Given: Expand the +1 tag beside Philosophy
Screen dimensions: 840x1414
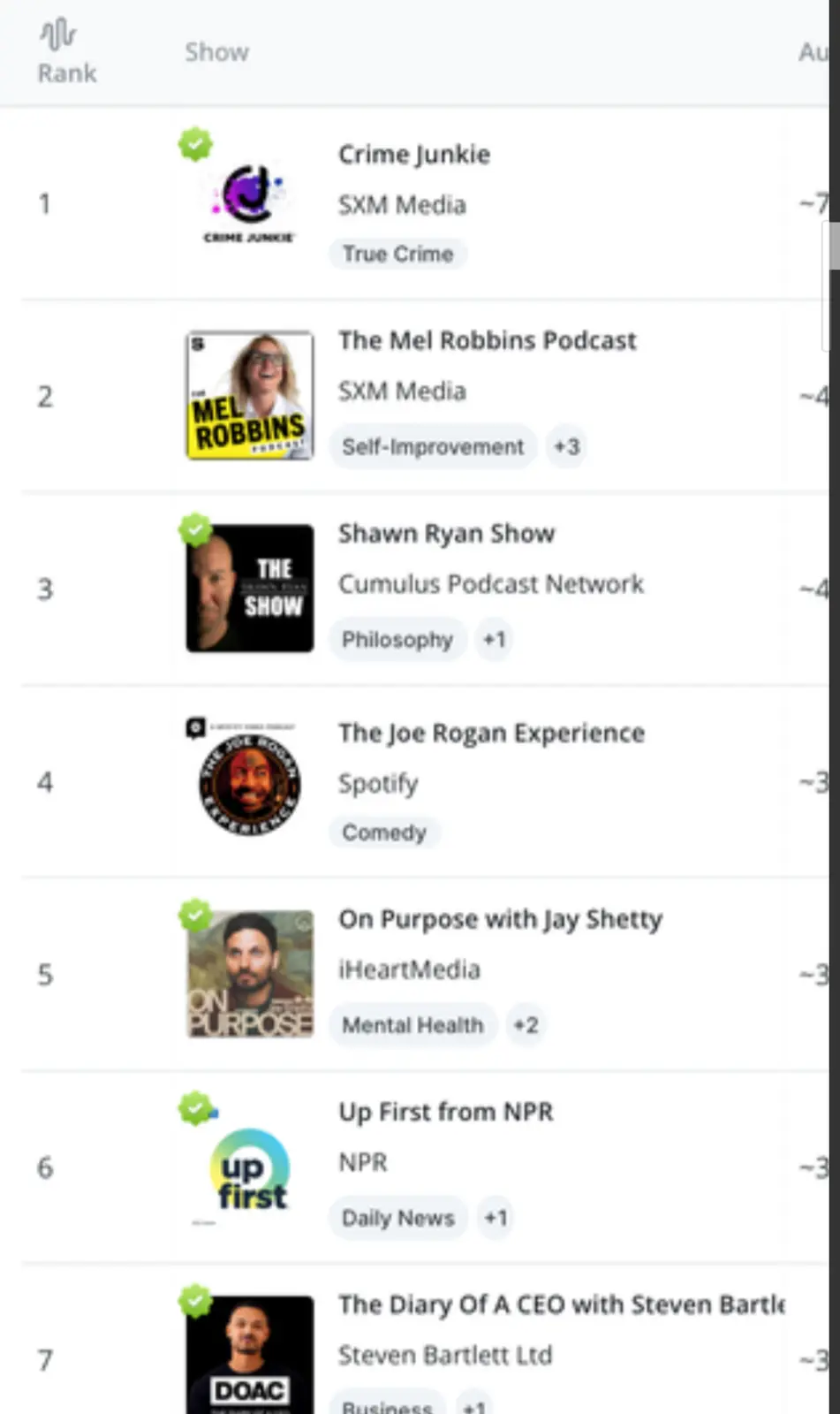Looking at the screenshot, I should (494, 639).
